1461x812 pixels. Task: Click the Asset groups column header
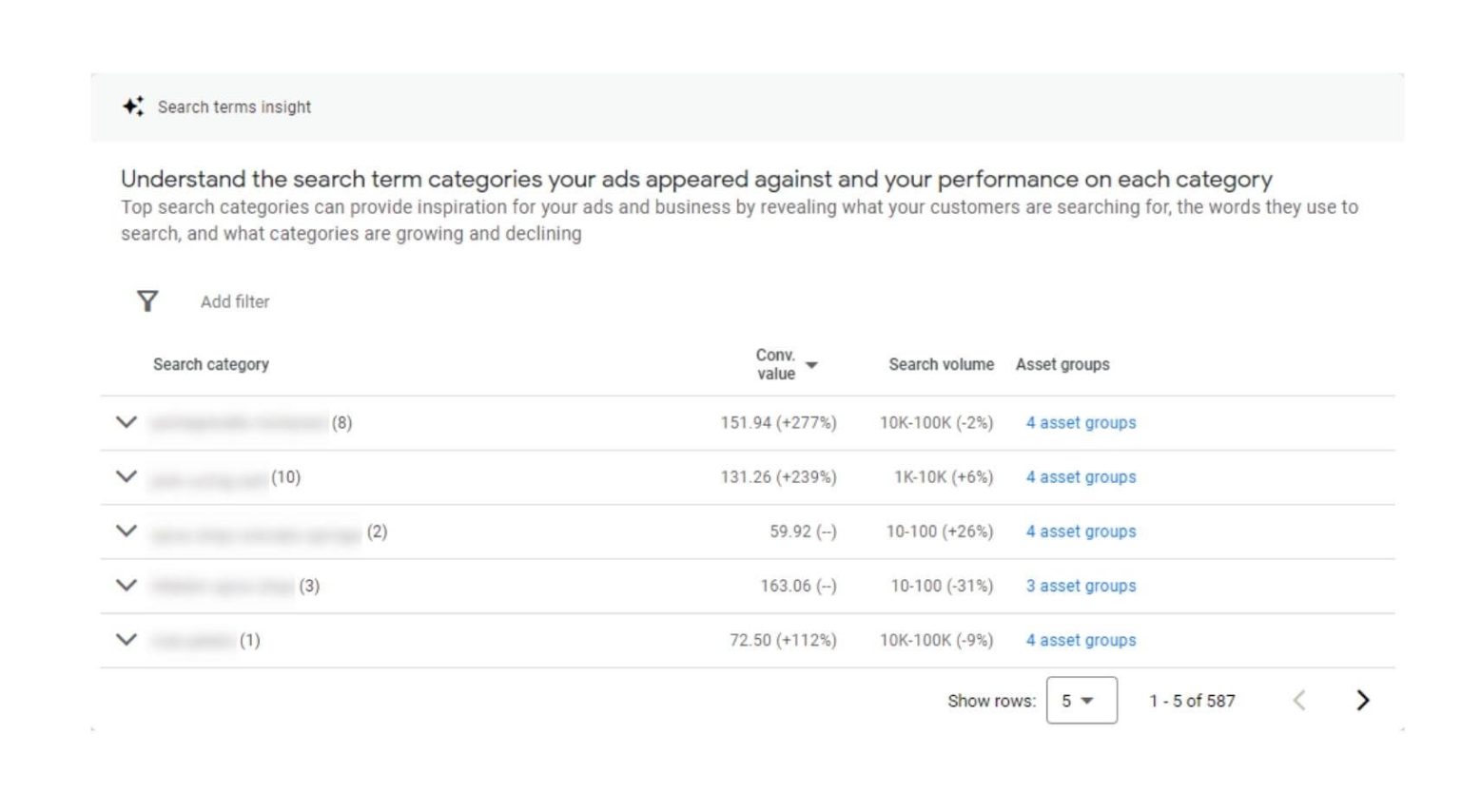pos(1062,363)
